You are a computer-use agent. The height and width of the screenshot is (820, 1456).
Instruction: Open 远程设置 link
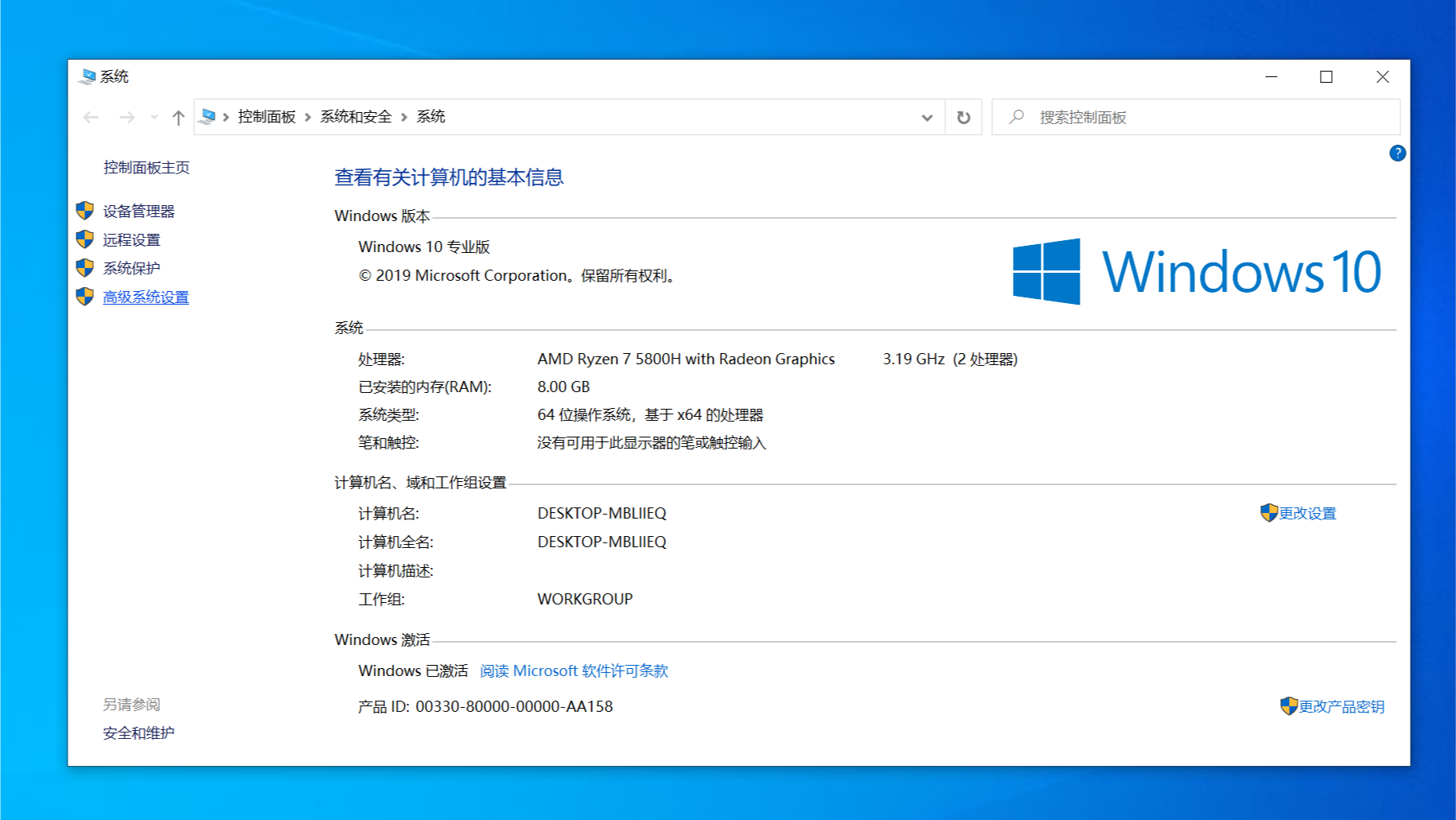[x=131, y=240]
